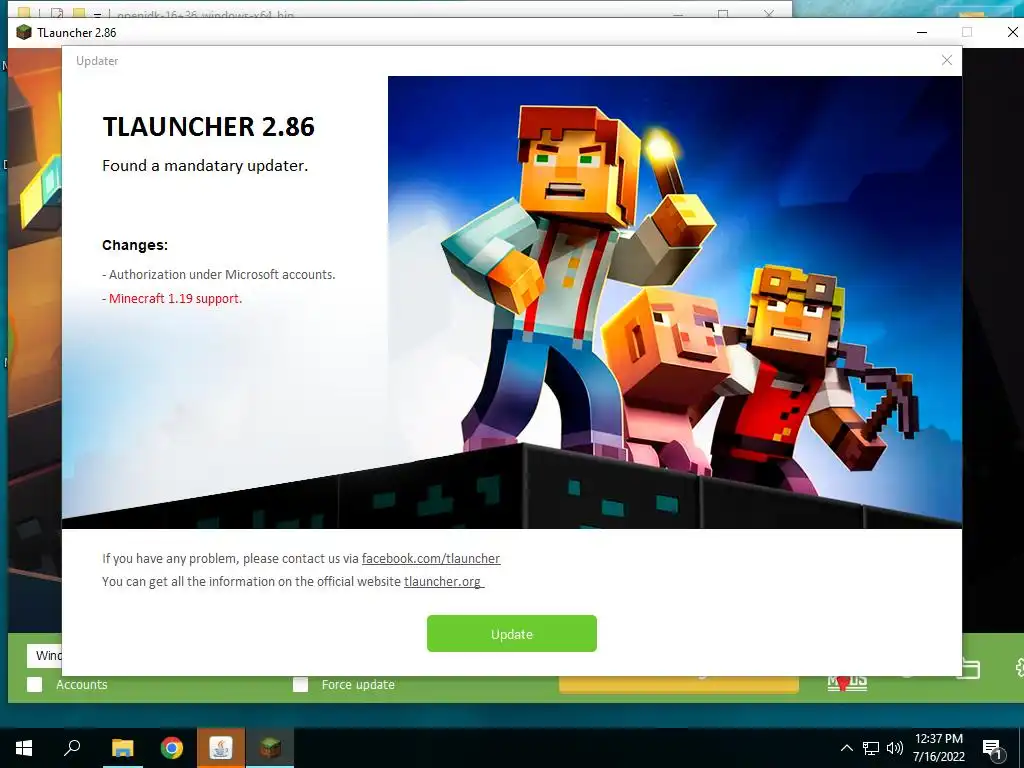Screen dimensions: 1024x768
Task: Open the Mods icon in TLauncher bar
Action: [x=847, y=684]
